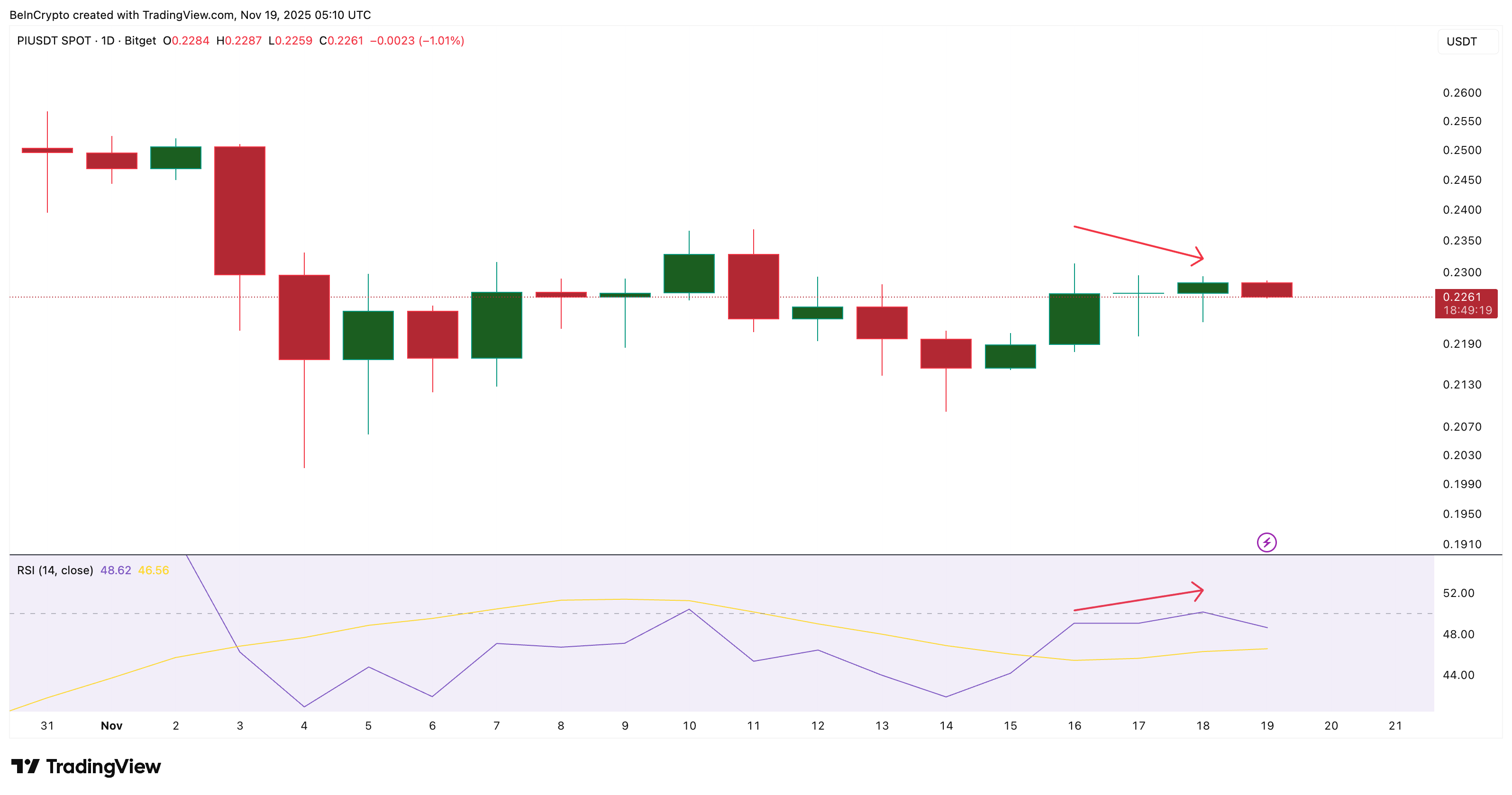
Task: Select the tall red candle on Nov 3
Action: (x=240, y=211)
